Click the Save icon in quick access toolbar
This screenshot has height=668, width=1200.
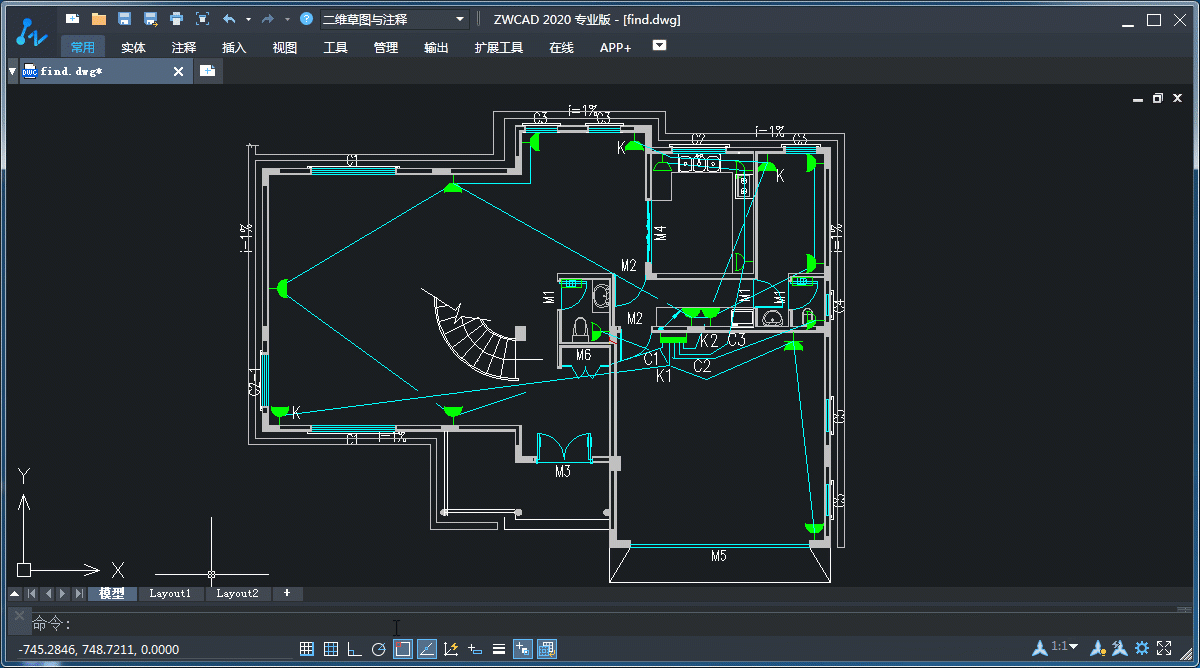coord(124,19)
